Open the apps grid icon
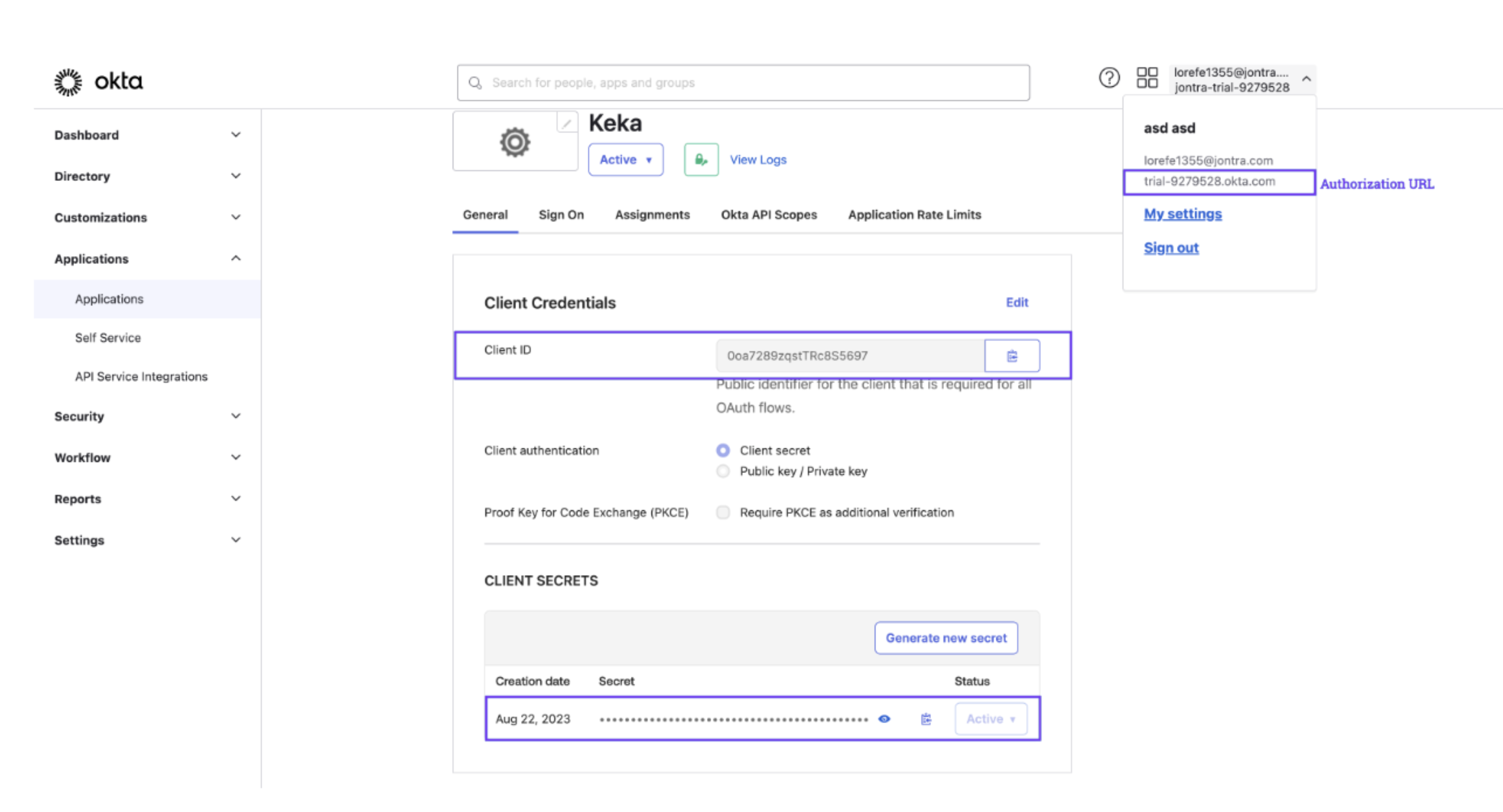Image resolution: width=1503 pixels, height=812 pixels. point(1146,78)
